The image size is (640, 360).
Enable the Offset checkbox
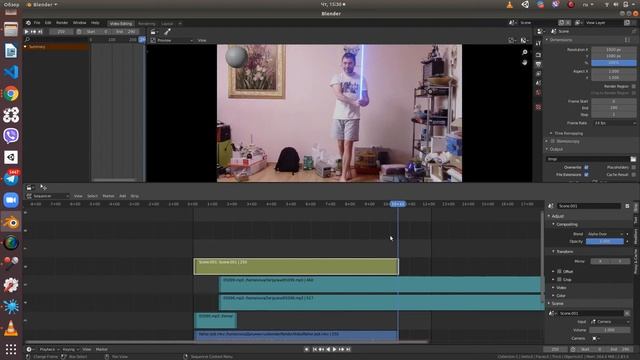click(559, 271)
